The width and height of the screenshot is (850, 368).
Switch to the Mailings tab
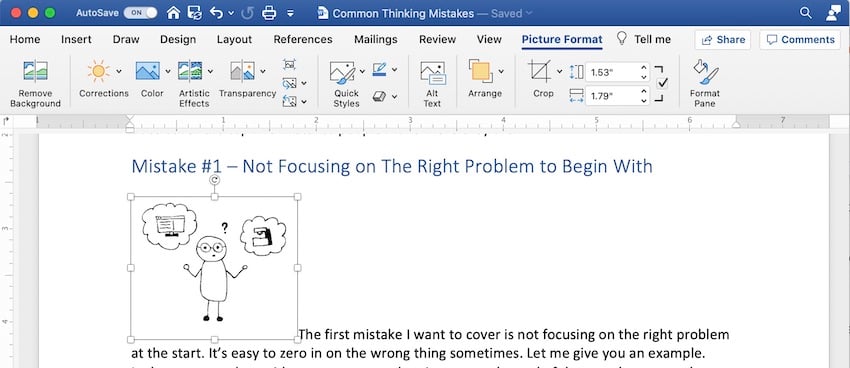(376, 39)
